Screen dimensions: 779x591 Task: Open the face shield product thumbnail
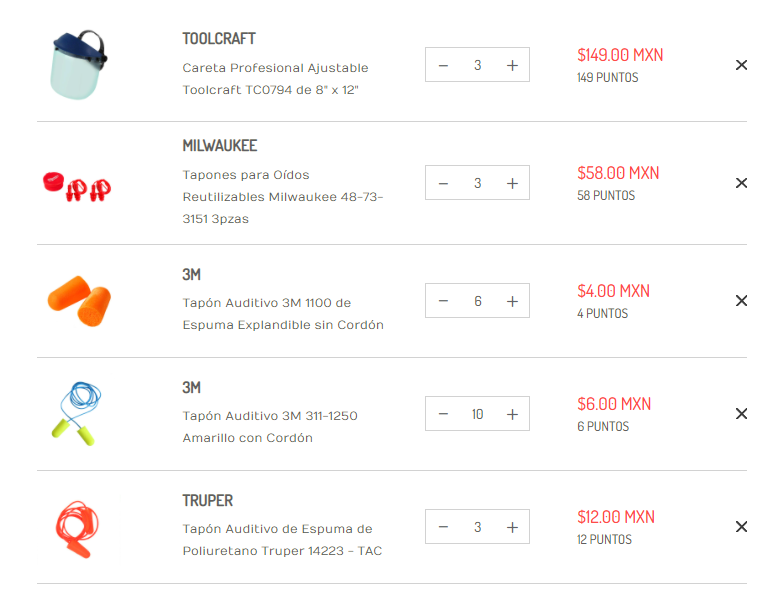pyautogui.click(x=78, y=65)
